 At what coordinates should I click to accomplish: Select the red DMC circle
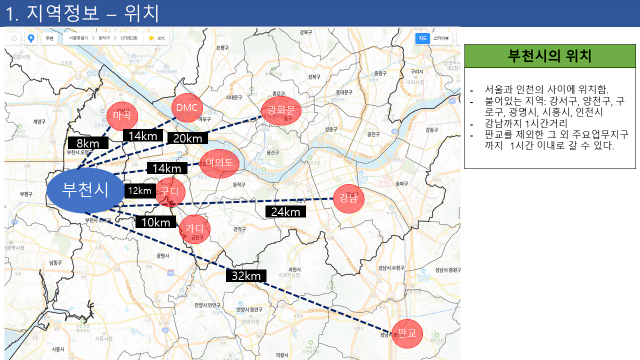[187, 108]
